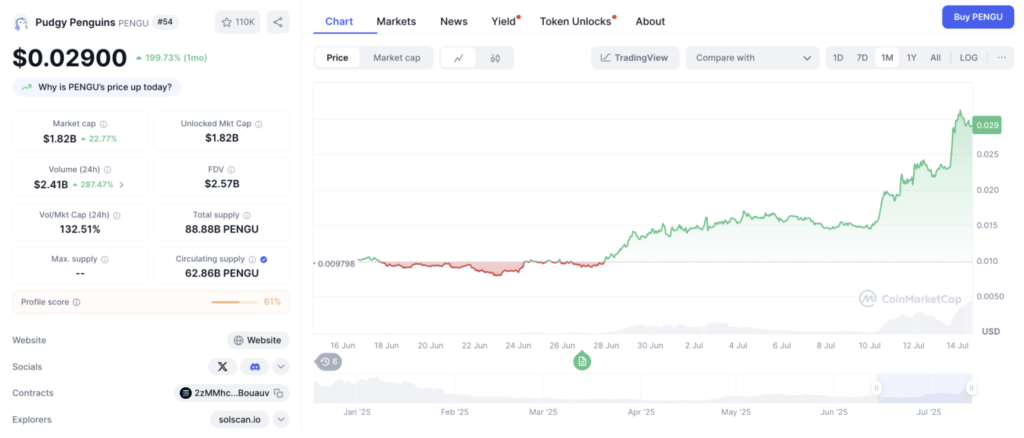Viewport: 1024px width, 438px height.
Task: Open the Token Unlocks tab
Action: pos(577,22)
